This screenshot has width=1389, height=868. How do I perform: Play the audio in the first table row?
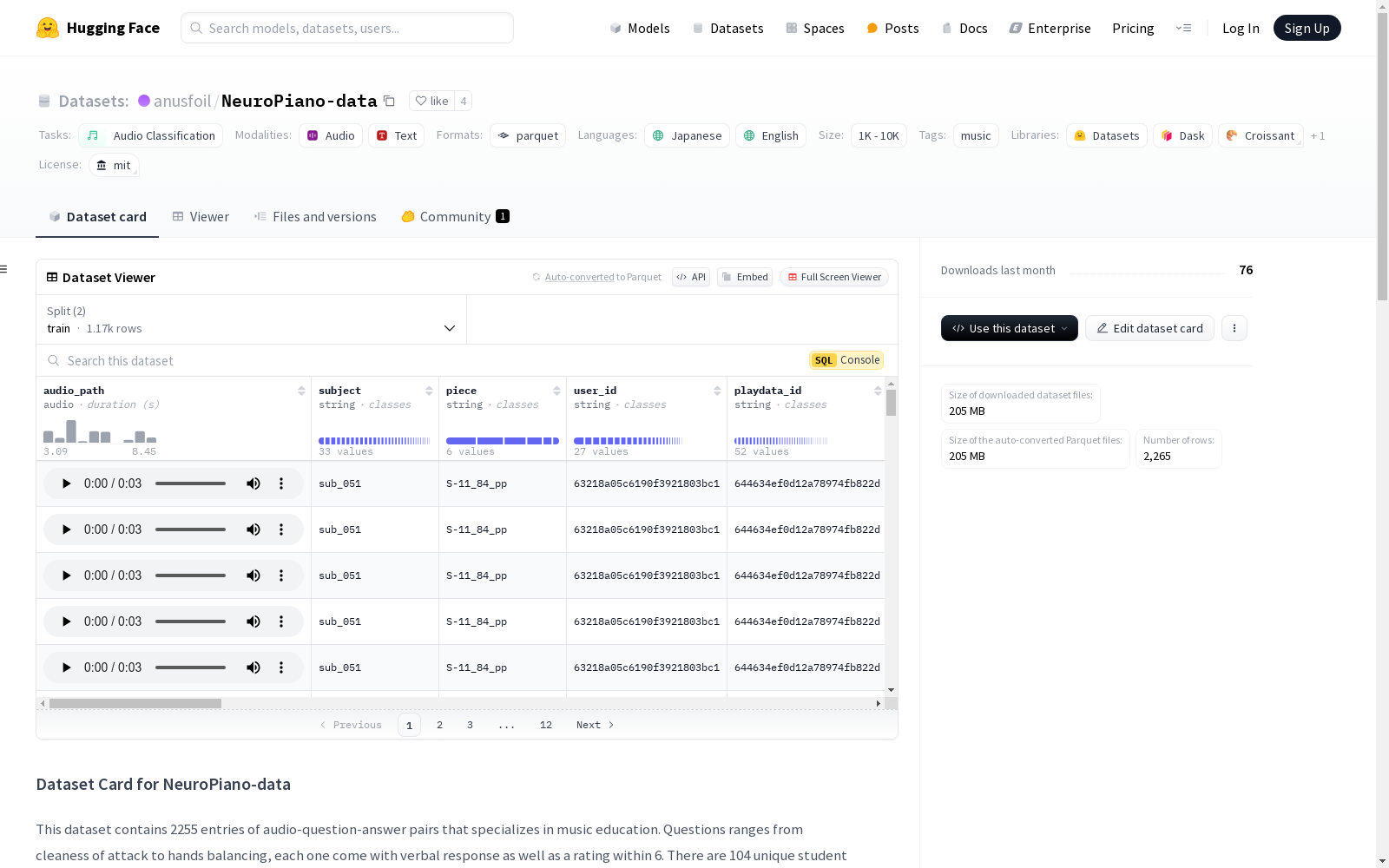click(66, 483)
